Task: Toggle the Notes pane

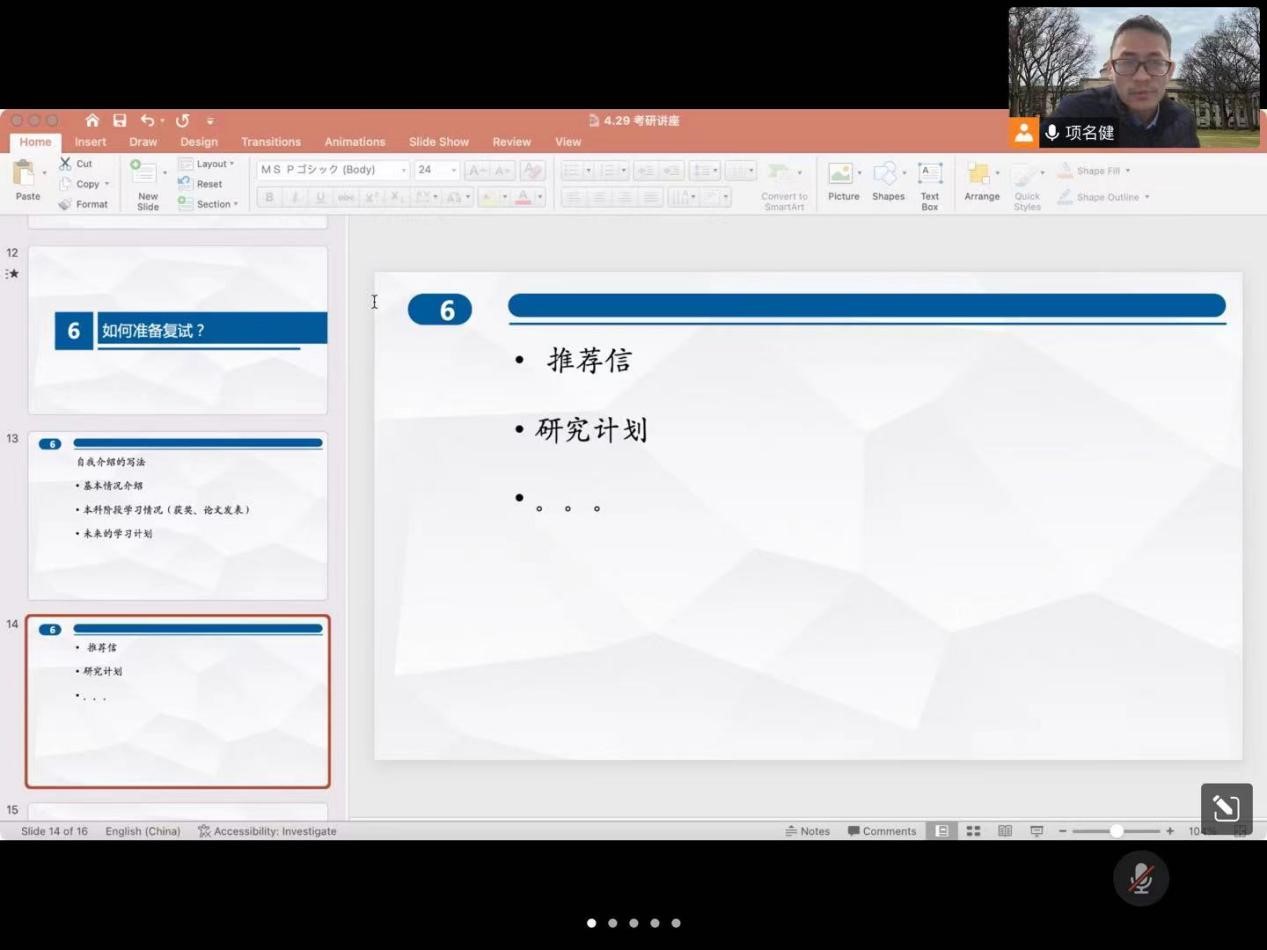Action: coord(808,831)
